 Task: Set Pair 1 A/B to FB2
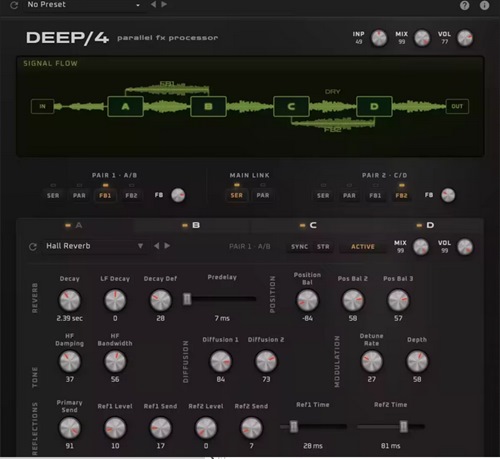point(131,195)
